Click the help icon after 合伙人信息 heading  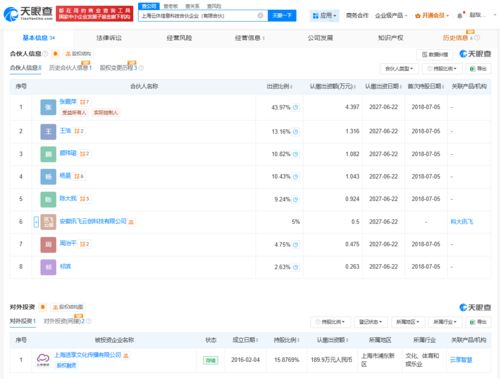[x=45, y=54]
